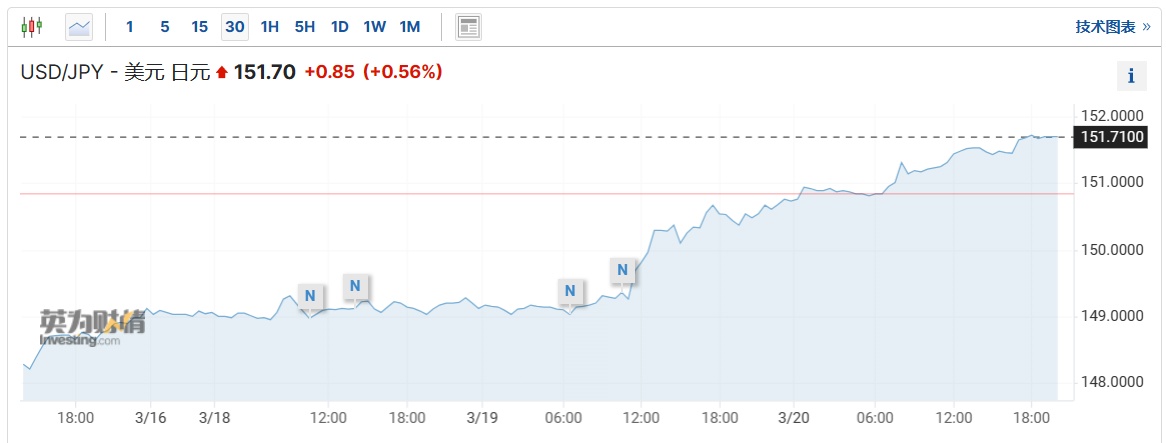Screen dimensions: 1166x443
Task: Open the news panel layout icon
Action: click(469, 27)
